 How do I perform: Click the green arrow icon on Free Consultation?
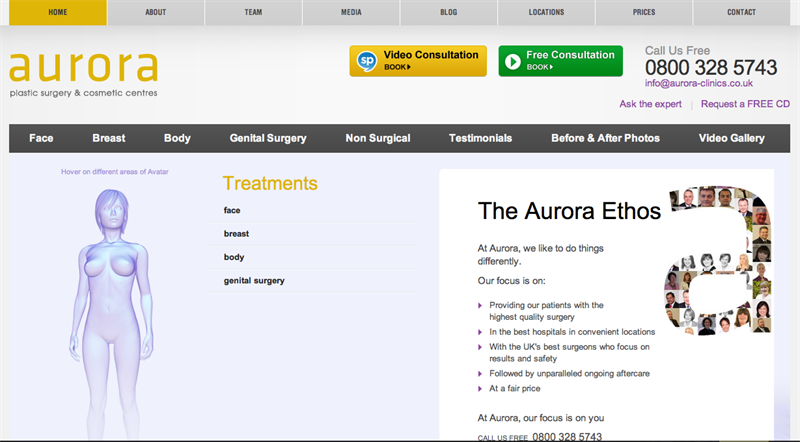(512, 61)
